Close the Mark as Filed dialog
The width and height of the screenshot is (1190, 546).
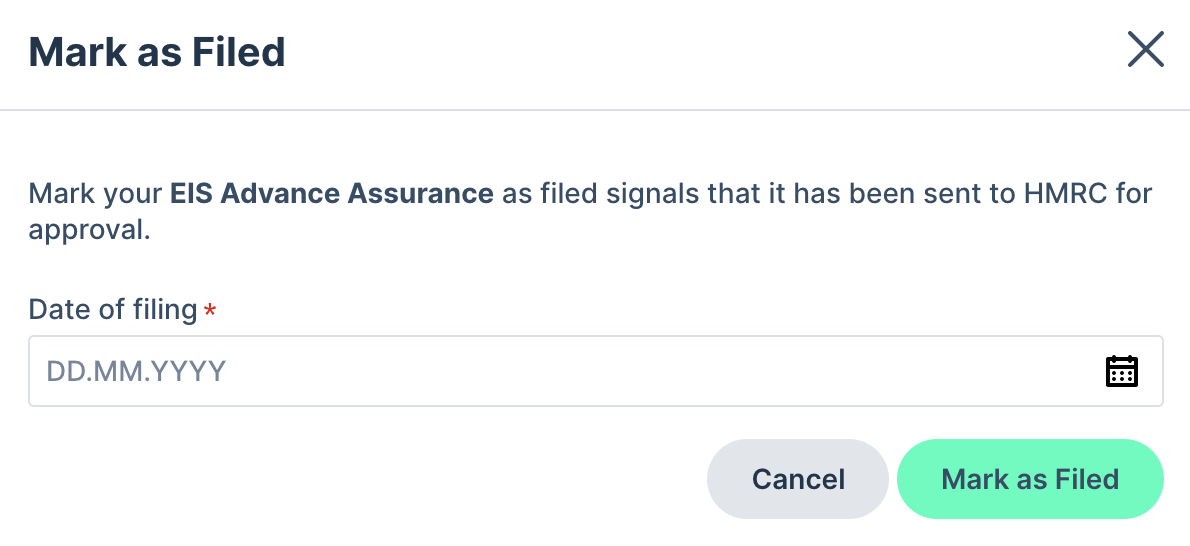[1145, 50]
